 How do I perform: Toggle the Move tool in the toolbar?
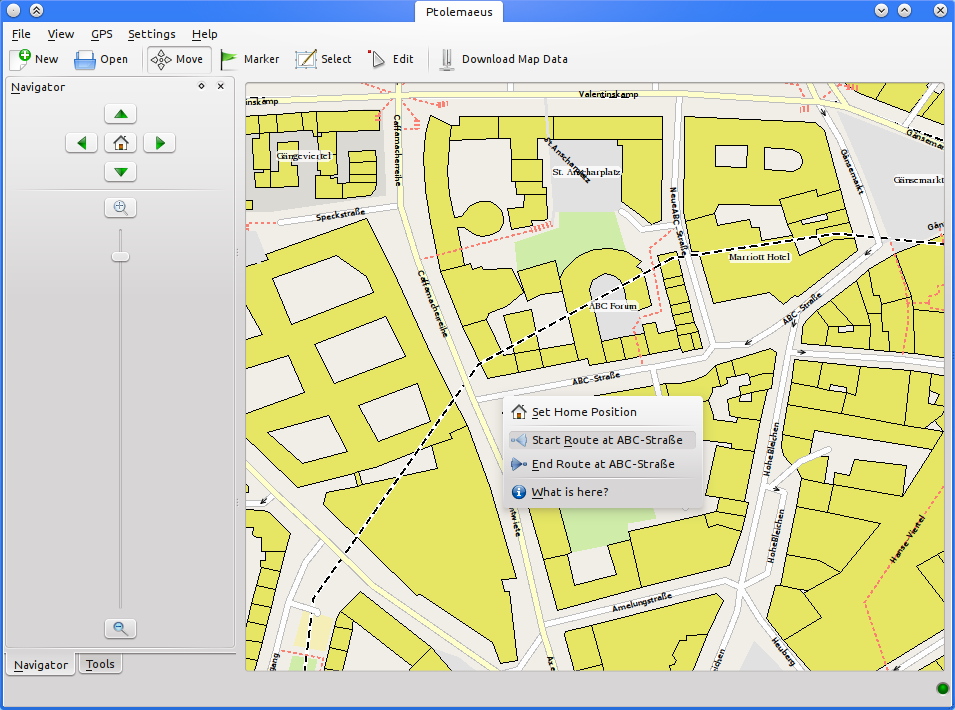pos(179,59)
